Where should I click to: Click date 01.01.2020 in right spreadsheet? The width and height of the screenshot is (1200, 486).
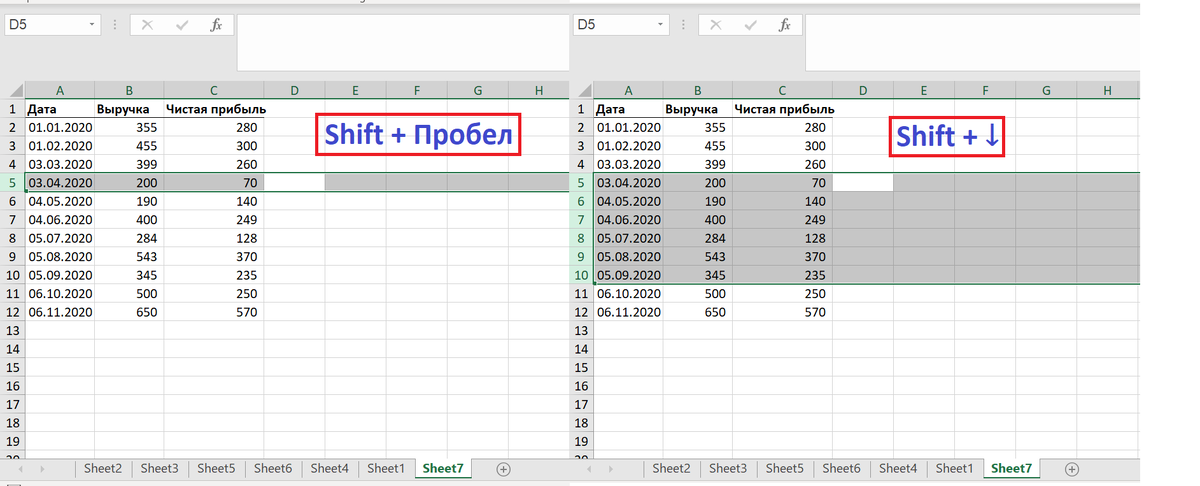(628, 127)
